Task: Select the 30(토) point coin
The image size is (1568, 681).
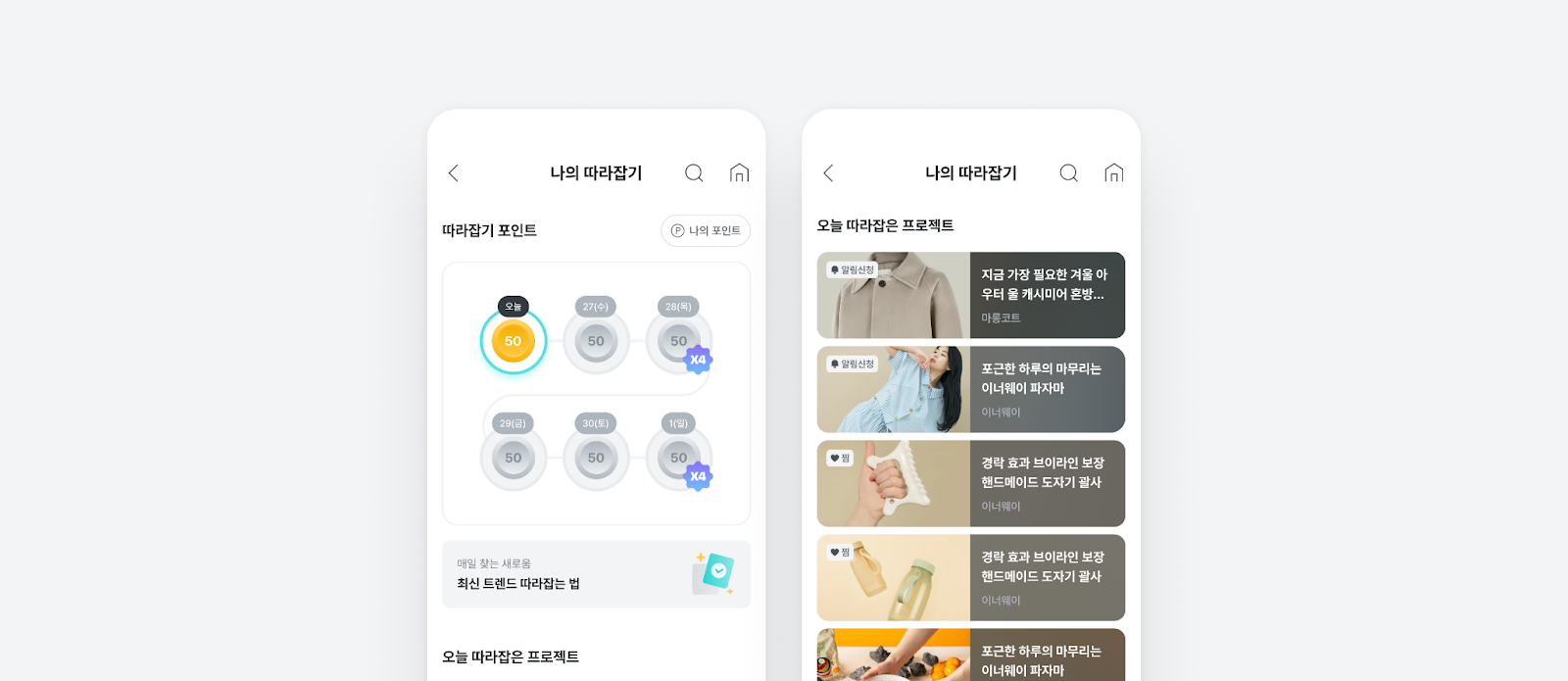Action: coord(596,458)
